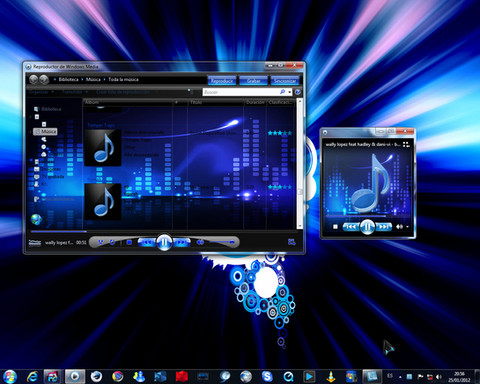Open Google Chrome from the taskbar
This screenshot has width=480, height=384.
pyautogui.click(x=117, y=377)
